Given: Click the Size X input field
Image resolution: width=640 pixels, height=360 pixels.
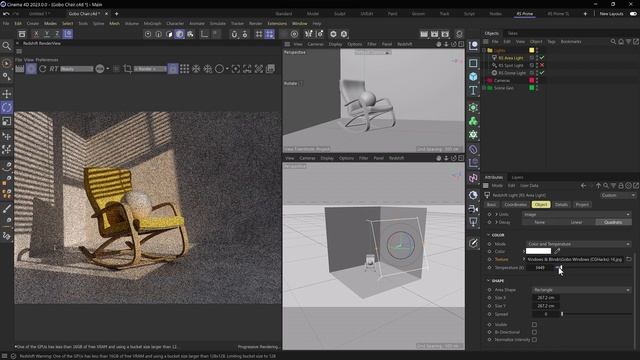Looking at the screenshot, I should click(546, 298).
